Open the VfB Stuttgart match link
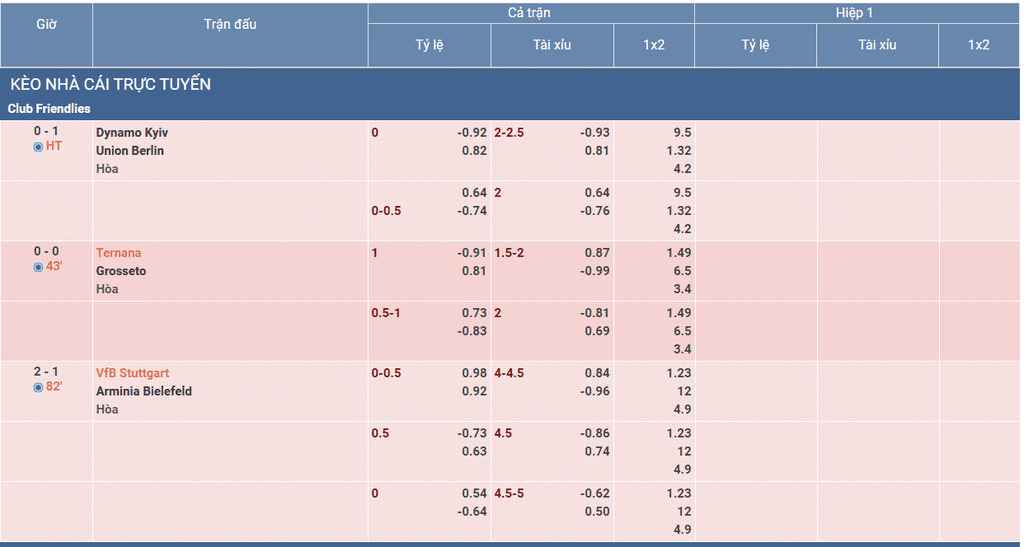The height and width of the screenshot is (547, 1024). tap(133, 373)
